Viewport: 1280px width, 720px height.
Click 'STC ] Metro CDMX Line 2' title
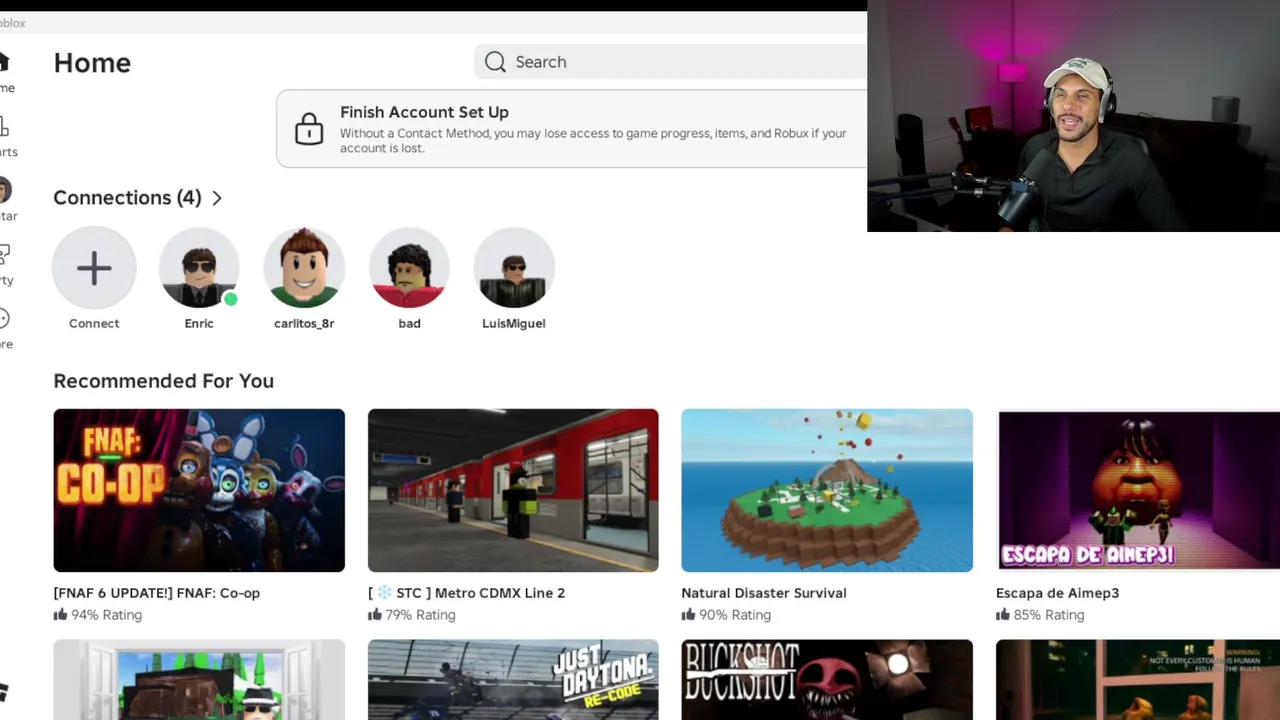pos(481,593)
